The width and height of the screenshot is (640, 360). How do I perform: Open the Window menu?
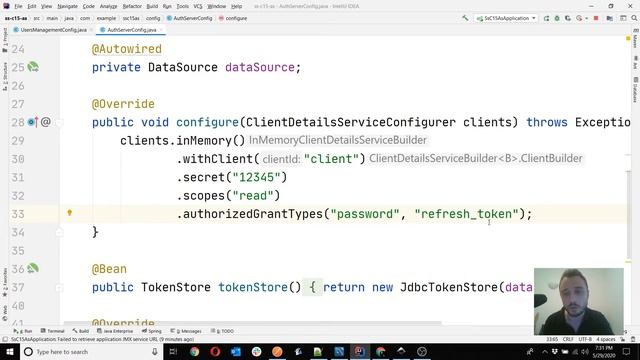pos(216,6)
